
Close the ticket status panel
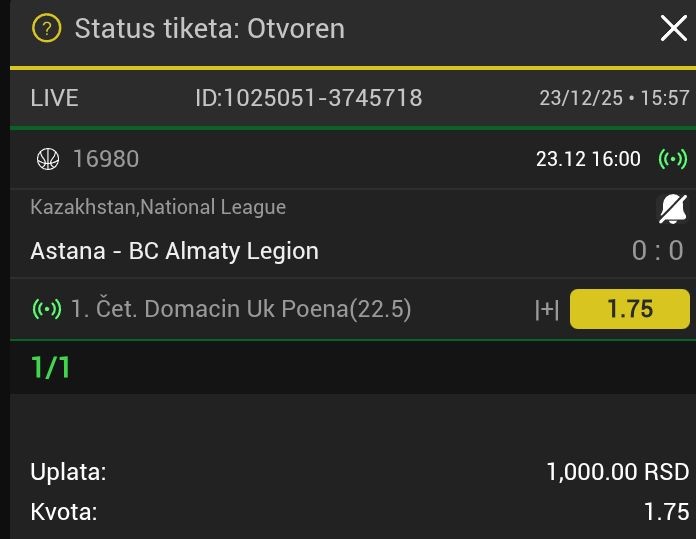point(673,28)
